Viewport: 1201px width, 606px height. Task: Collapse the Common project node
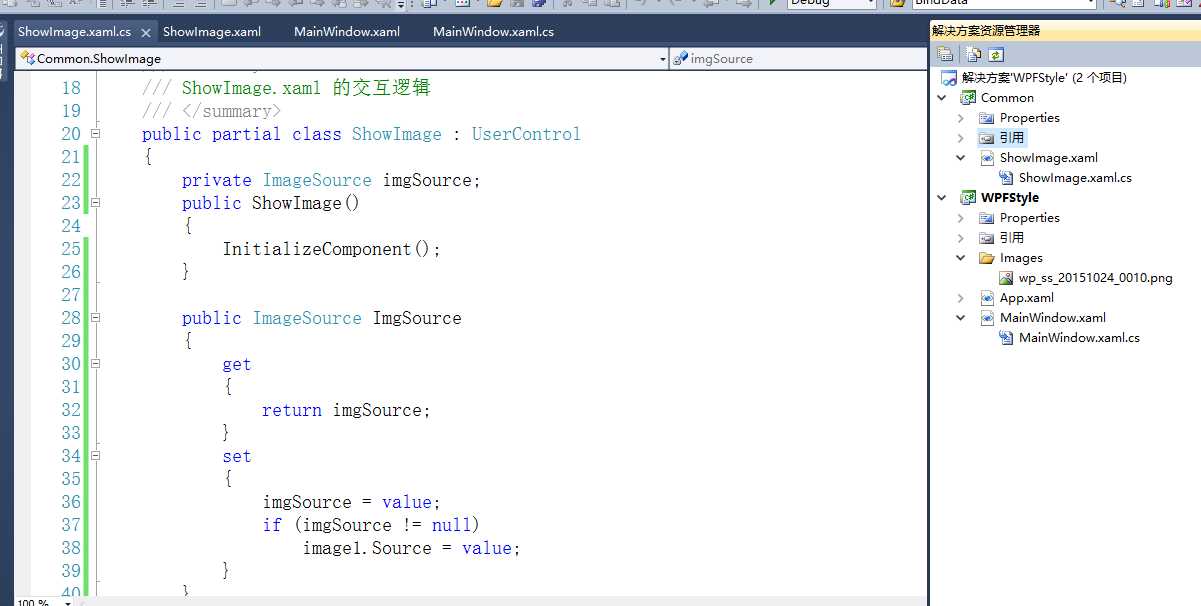tap(941, 97)
